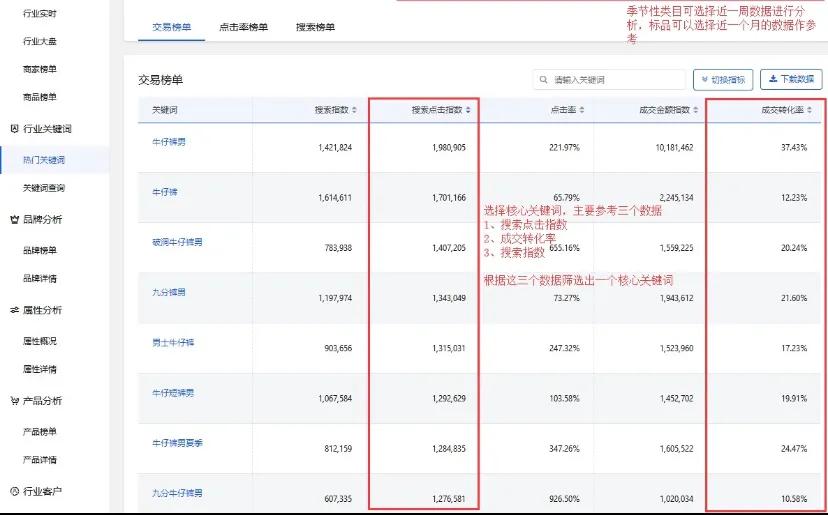Open 行业大盘 in sidebar
This screenshot has width=828, height=515.
40,41
